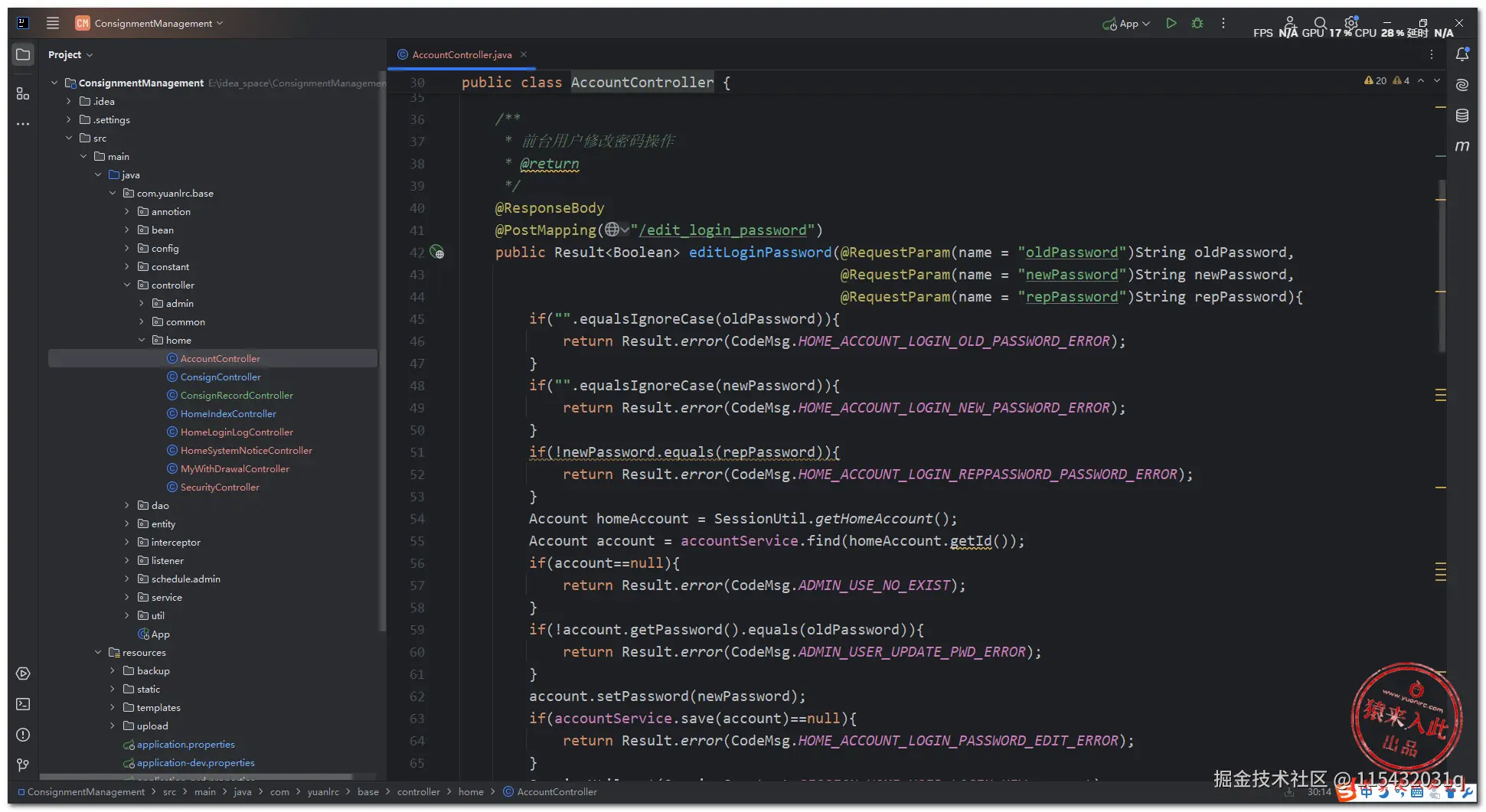
Task: Open ConsignController in project tree
Action: tap(213, 377)
